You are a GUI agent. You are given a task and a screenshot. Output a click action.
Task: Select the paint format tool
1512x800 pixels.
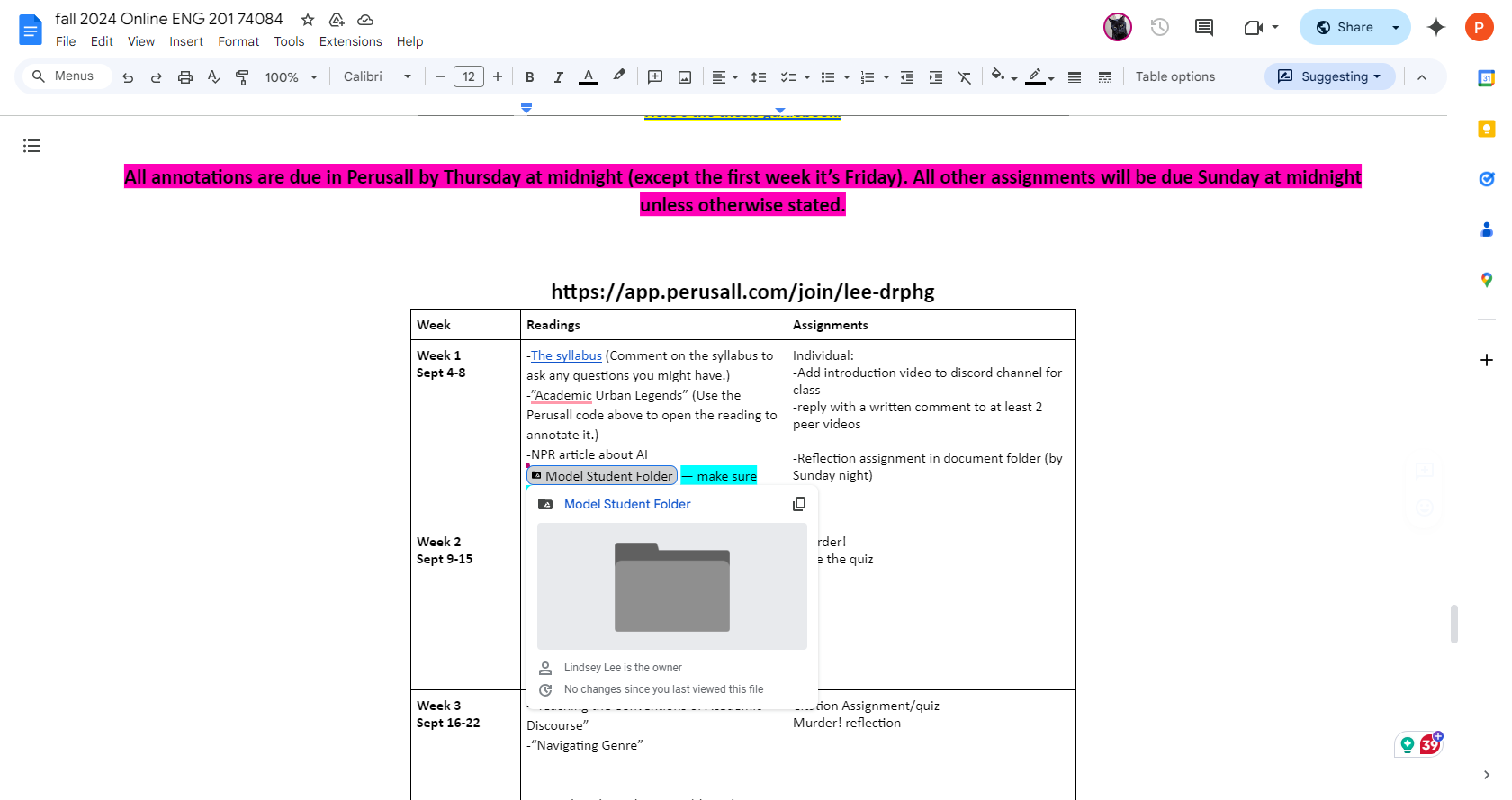click(x=242, y=77)
